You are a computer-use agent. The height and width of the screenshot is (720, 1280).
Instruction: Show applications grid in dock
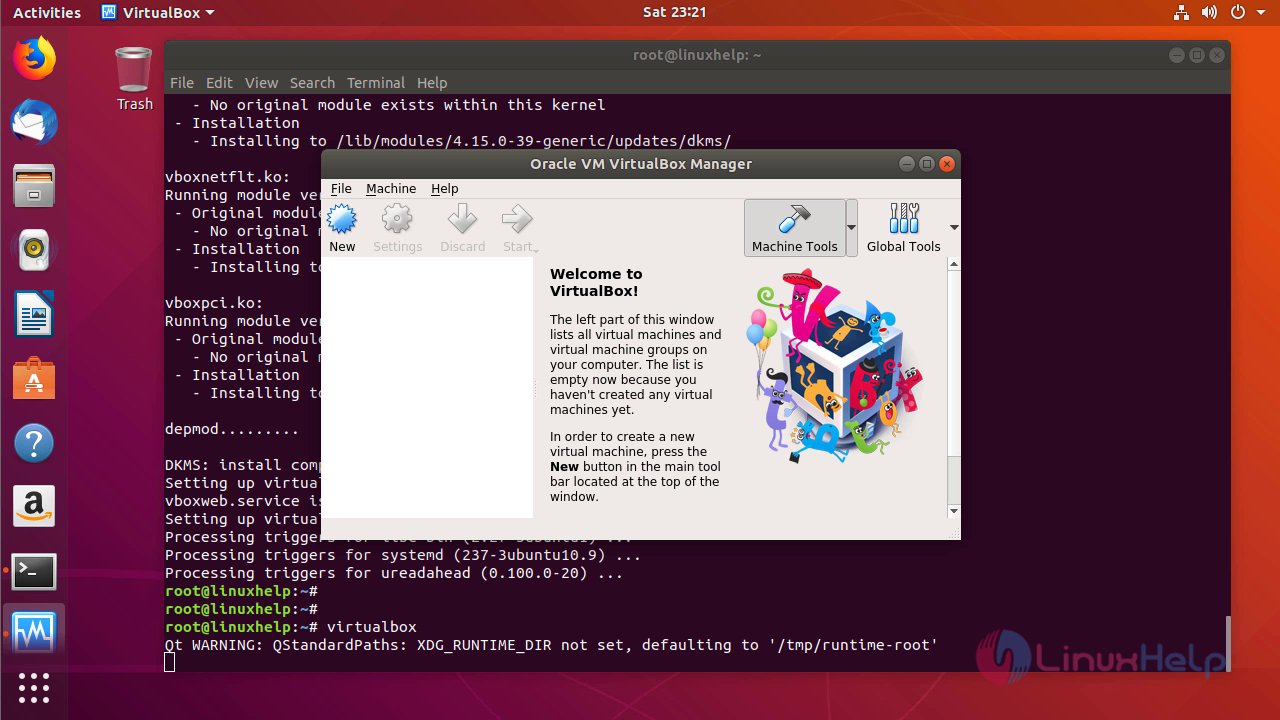coord(34,688)
